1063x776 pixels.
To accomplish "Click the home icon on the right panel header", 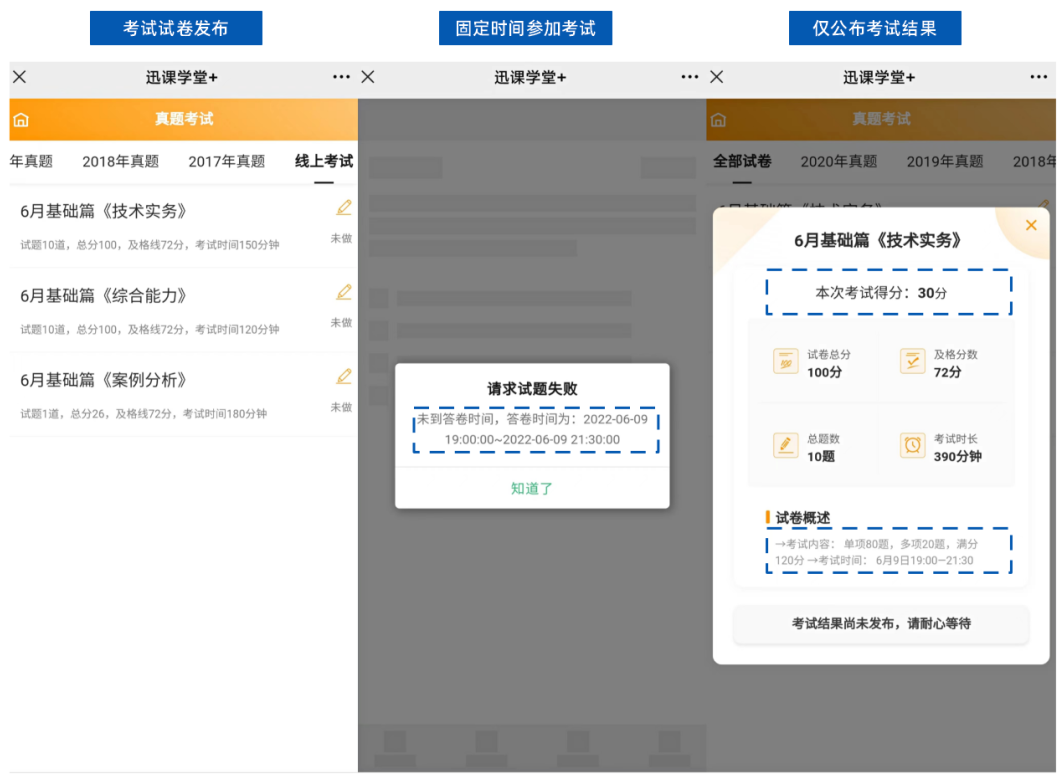I will (717, 119).
